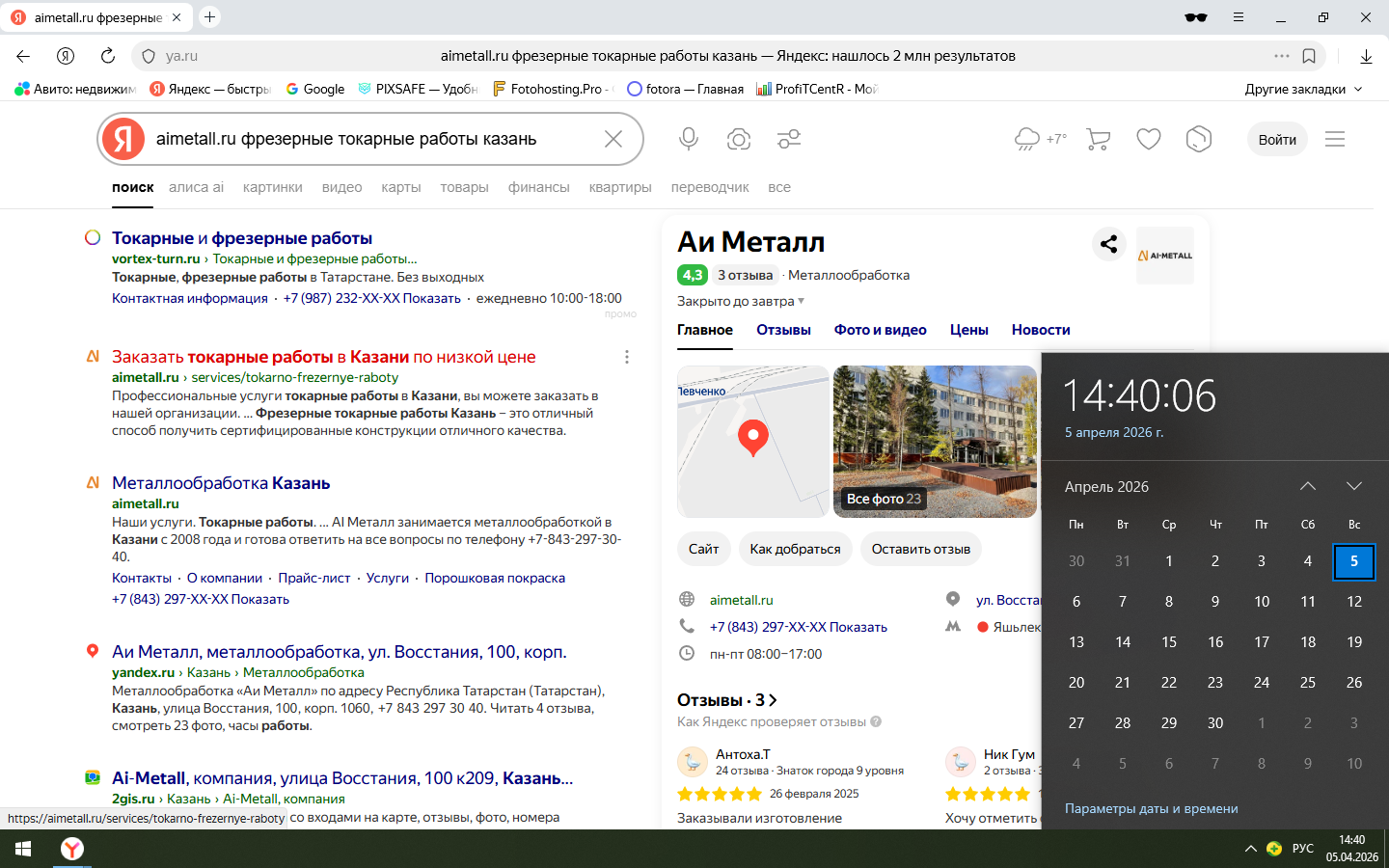Go to next month in calendar
The image size is (1389, 868).
[x=1354, y=486]
